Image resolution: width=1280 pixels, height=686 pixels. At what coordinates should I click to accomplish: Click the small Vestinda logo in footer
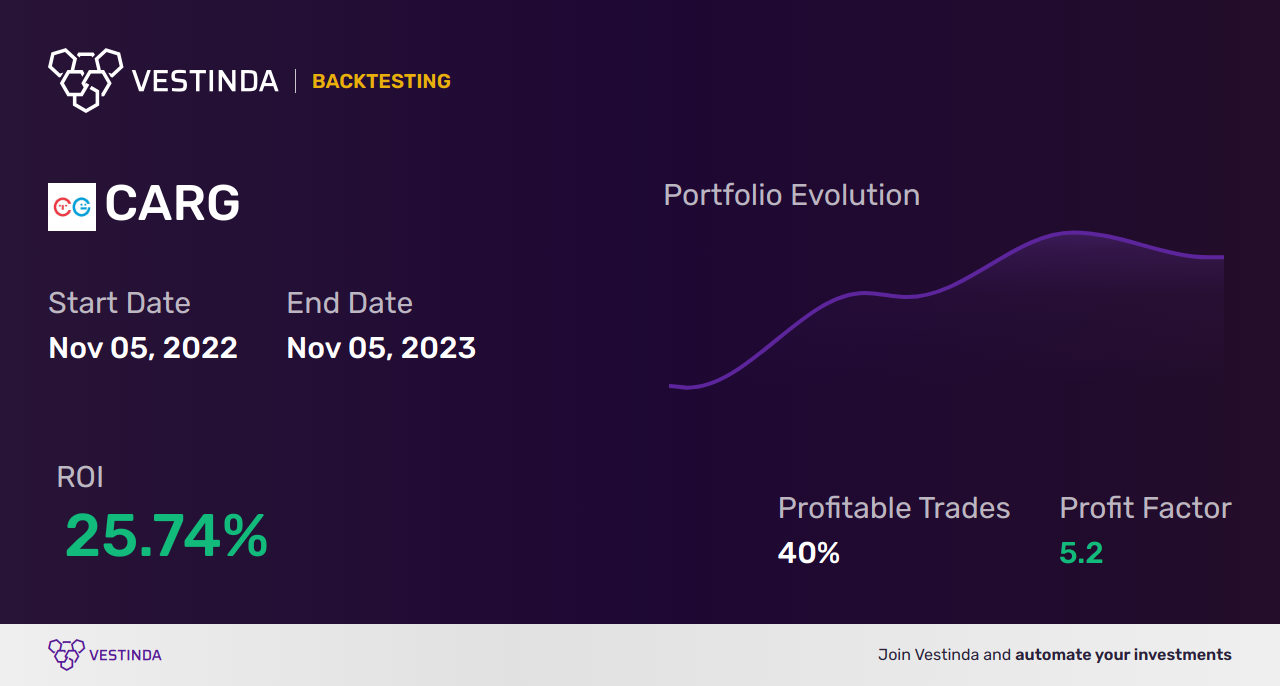click(x=66, y=655)
